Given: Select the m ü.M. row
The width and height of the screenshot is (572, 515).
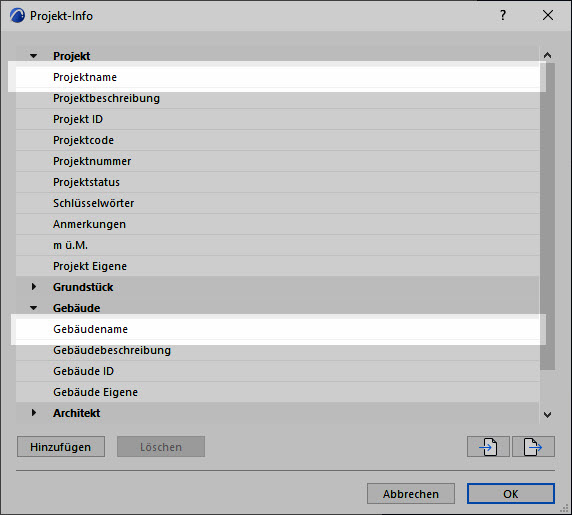Looking at the screenshot, I should click(x=278, y=245).
